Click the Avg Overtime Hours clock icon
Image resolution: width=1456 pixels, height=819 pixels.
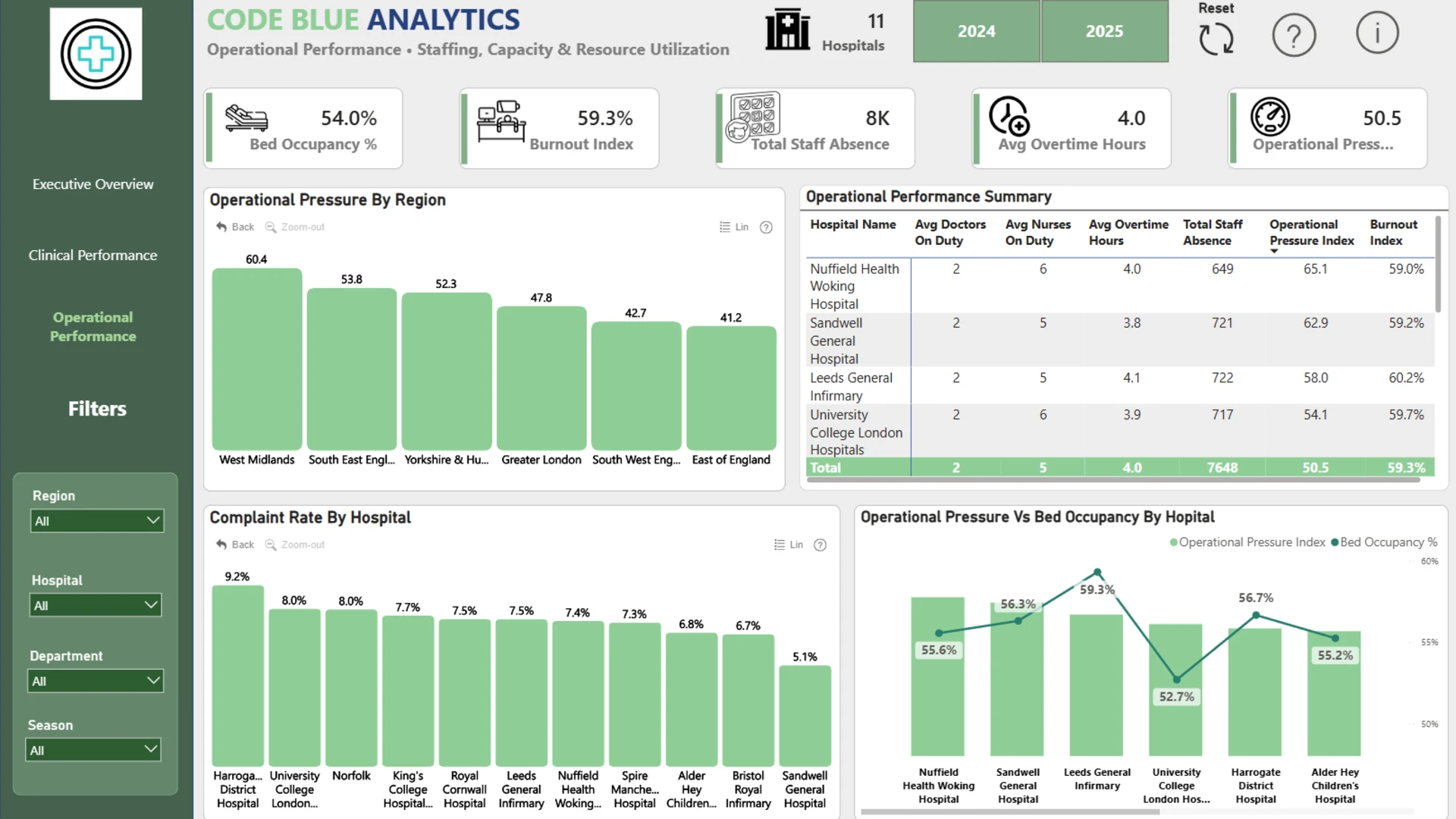(1009, 116)
